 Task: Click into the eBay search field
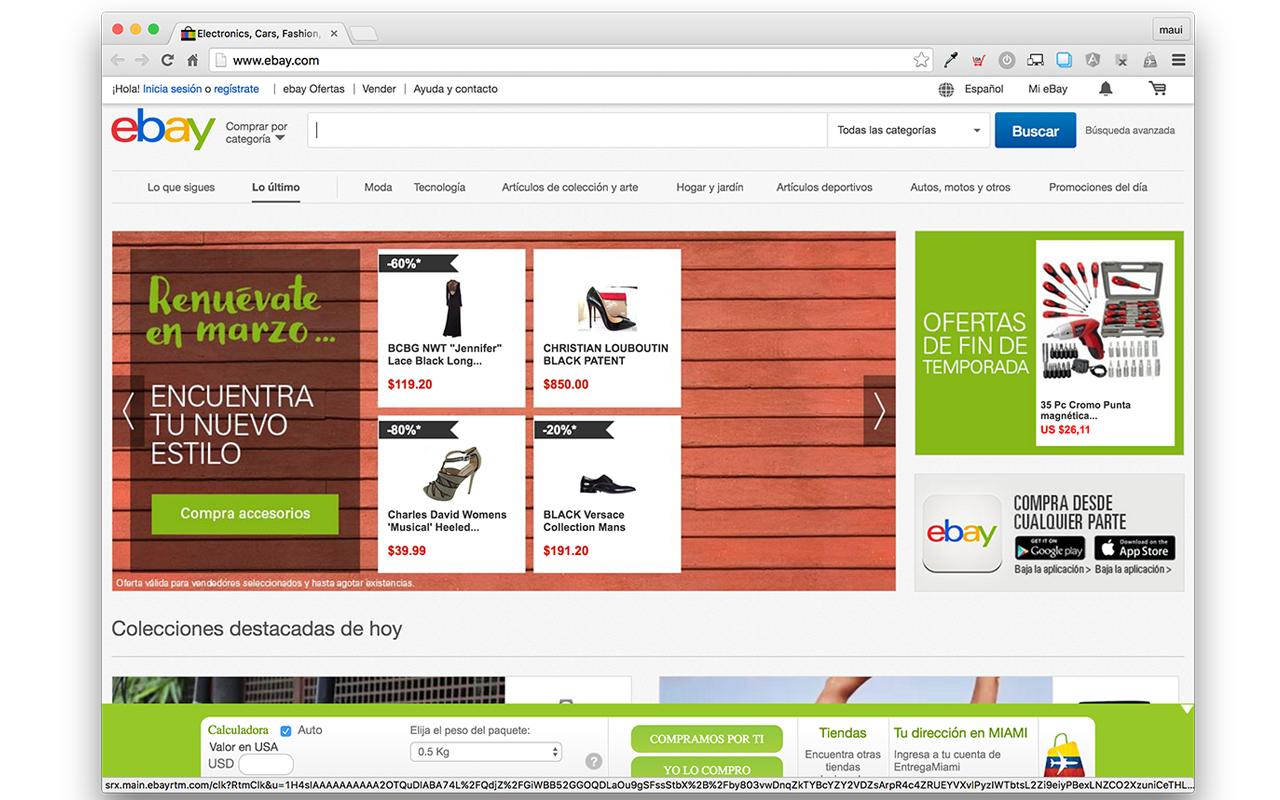point(567,130)
